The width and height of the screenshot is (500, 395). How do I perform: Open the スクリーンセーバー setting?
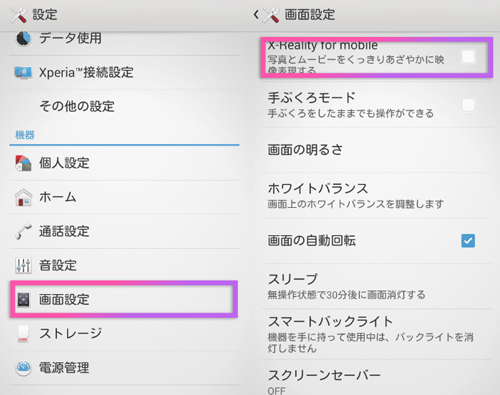(x=377, y=378)
